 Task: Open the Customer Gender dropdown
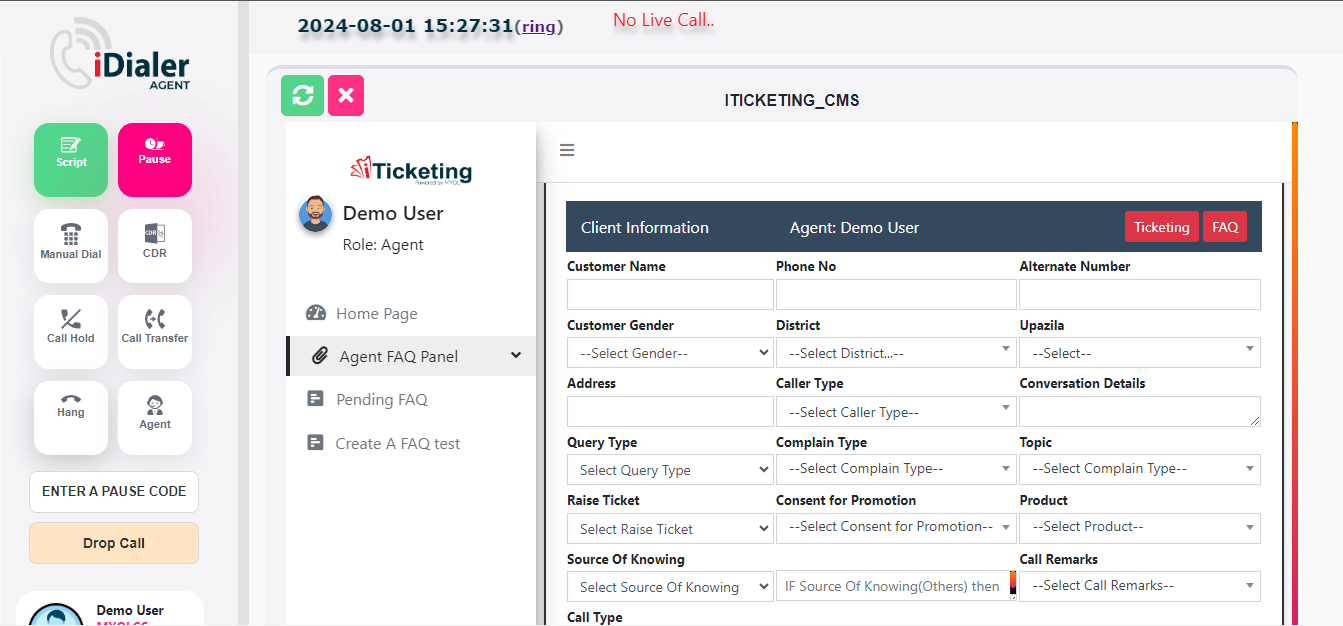pyautogui.click(x=670, y=353)
